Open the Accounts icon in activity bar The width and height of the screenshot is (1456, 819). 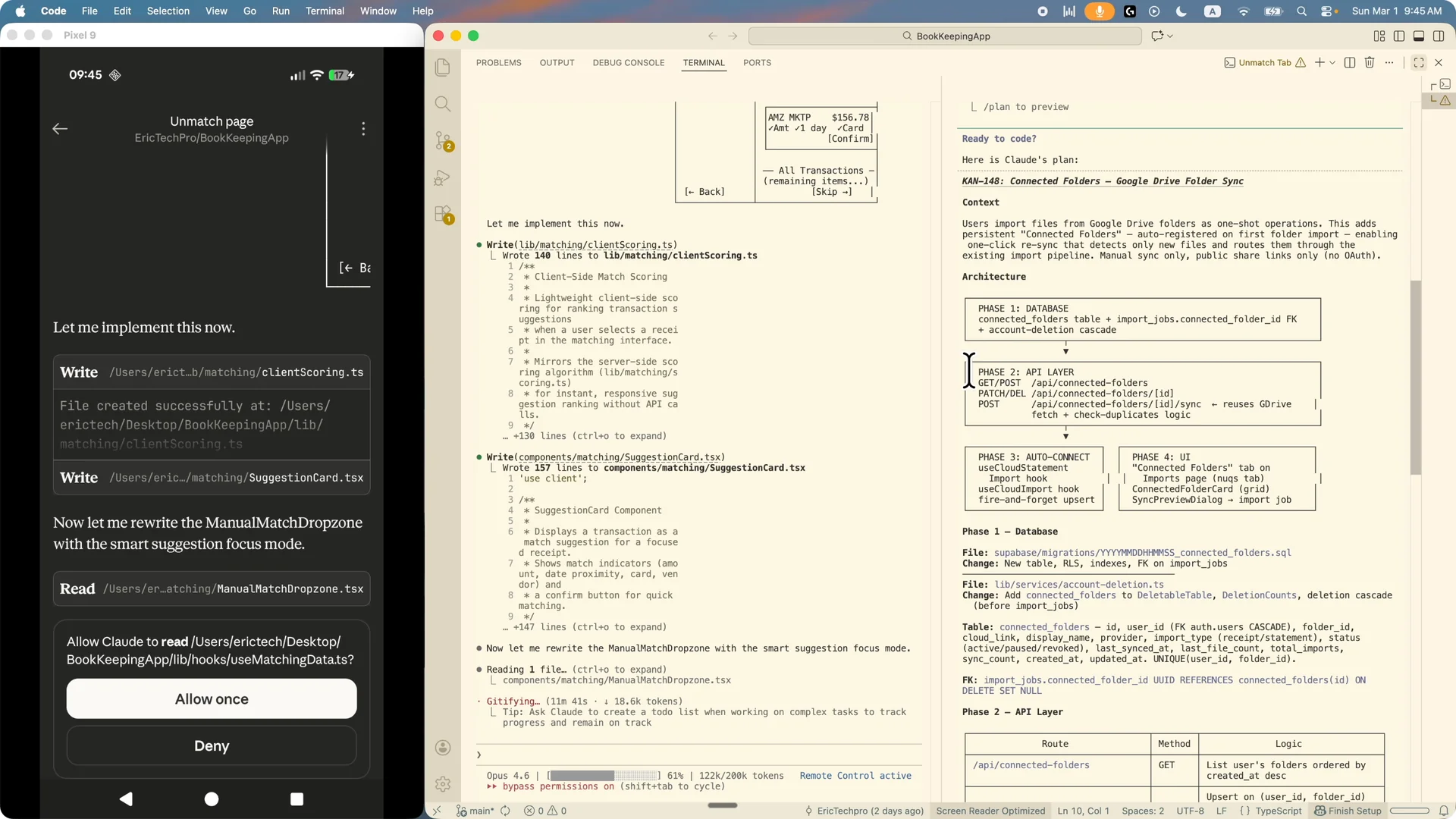[443, 748]
